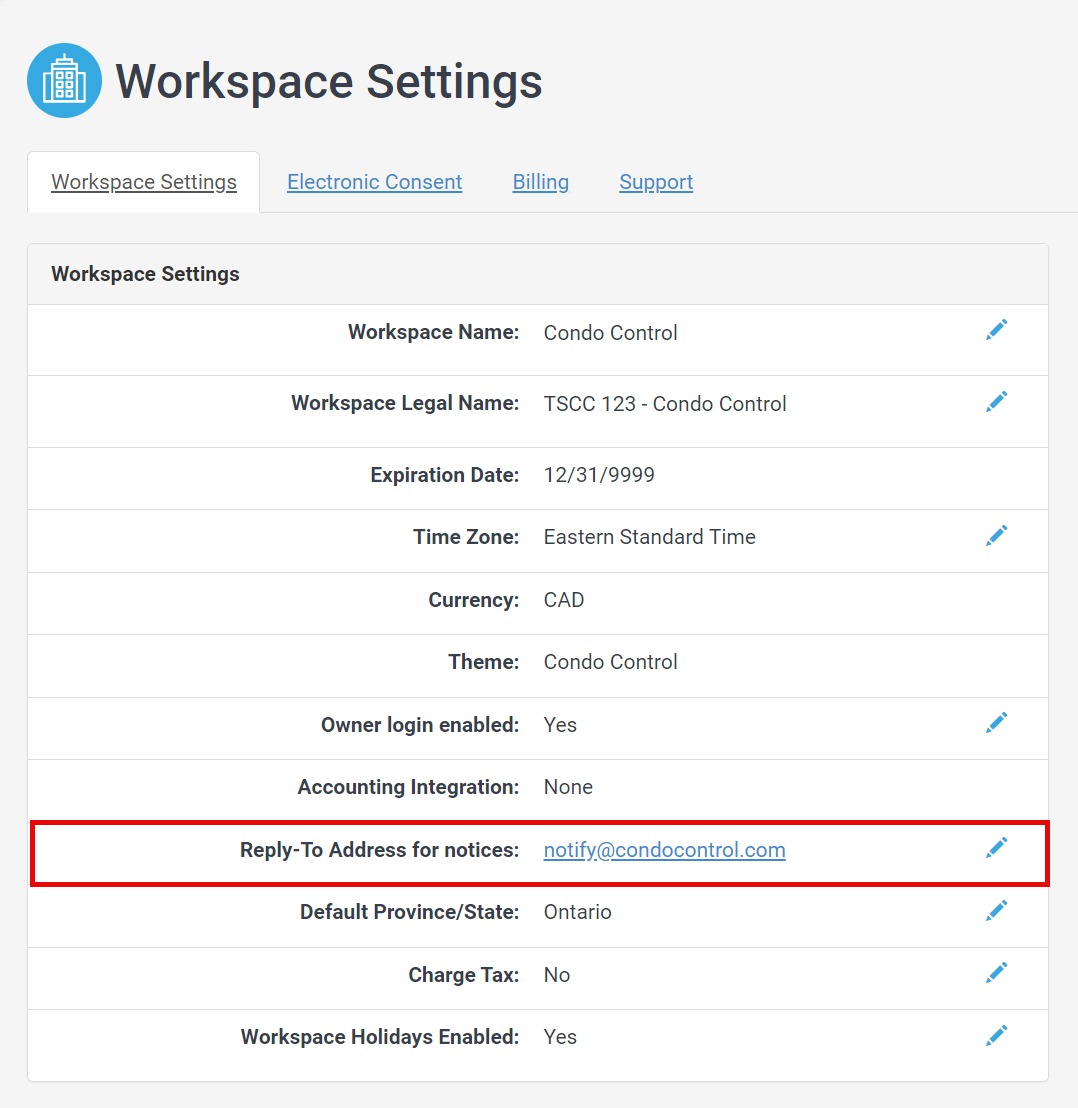Viewport: 1078px width, 1108px height.
Task: Open the Billing tab
Action: (x=540, y=182)
